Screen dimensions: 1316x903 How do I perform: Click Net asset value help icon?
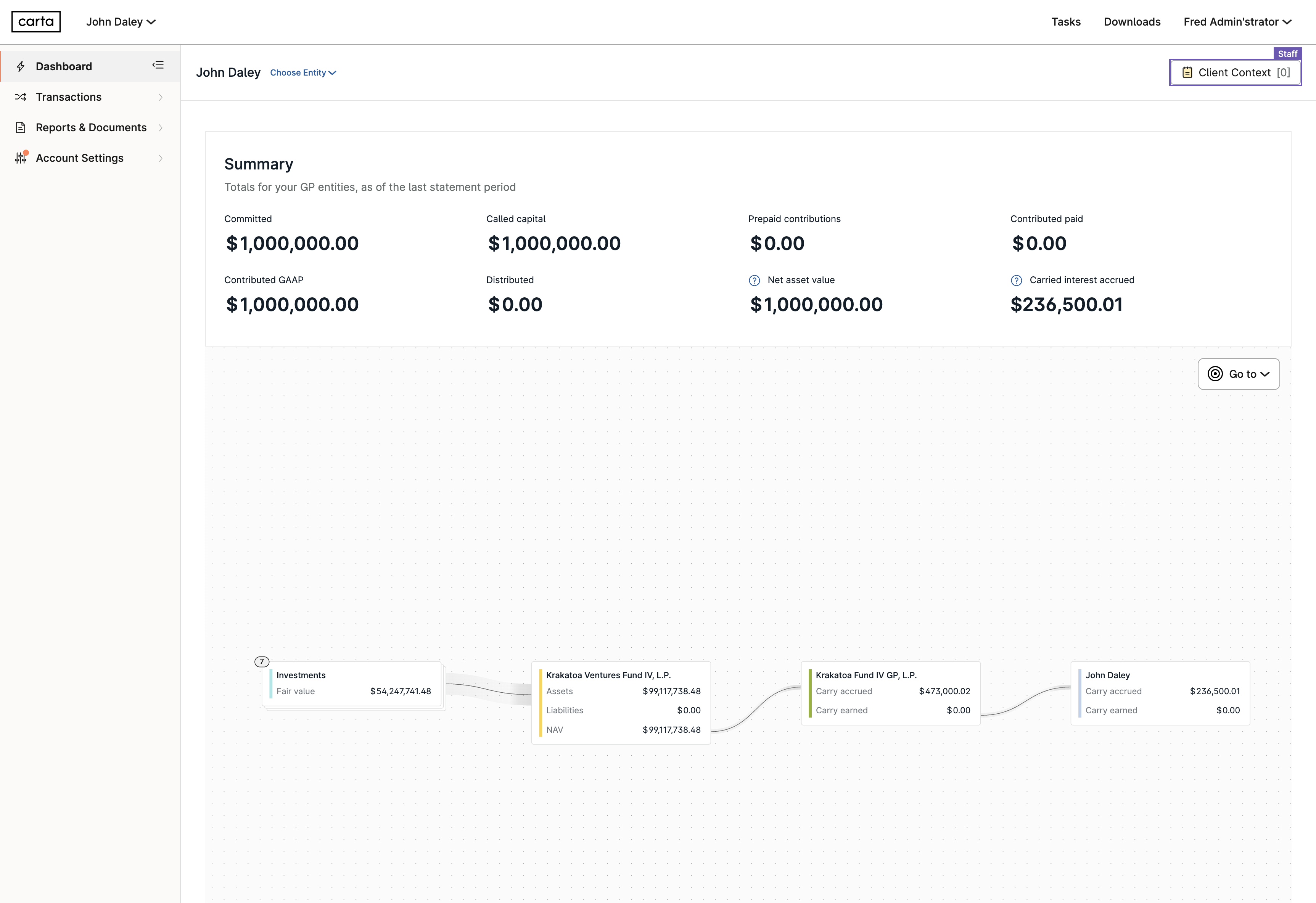coord(754,281)
